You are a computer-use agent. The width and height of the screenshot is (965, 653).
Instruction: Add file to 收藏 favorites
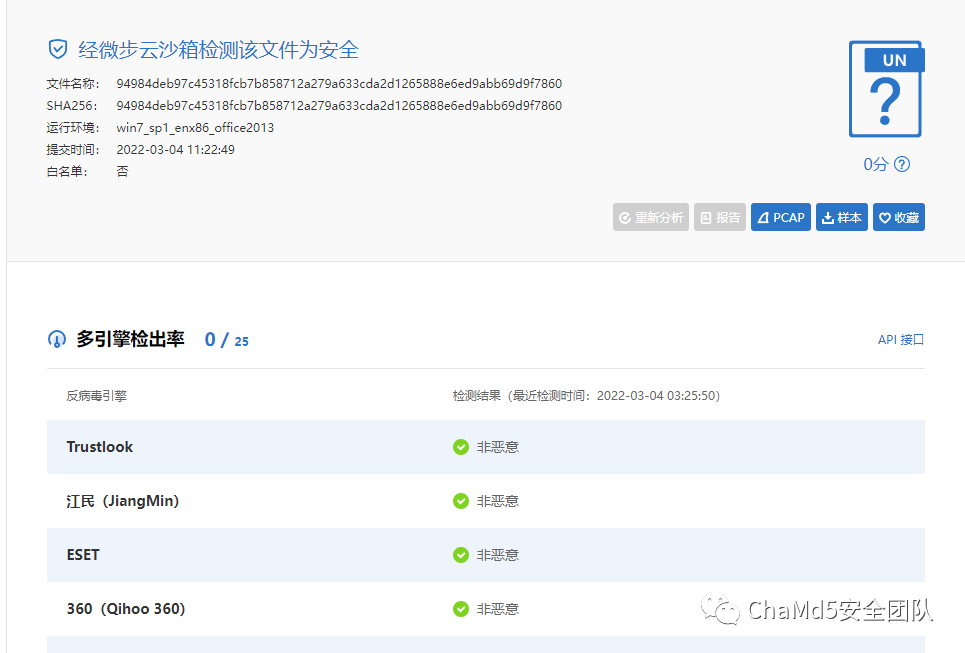[x=899, y=217]
